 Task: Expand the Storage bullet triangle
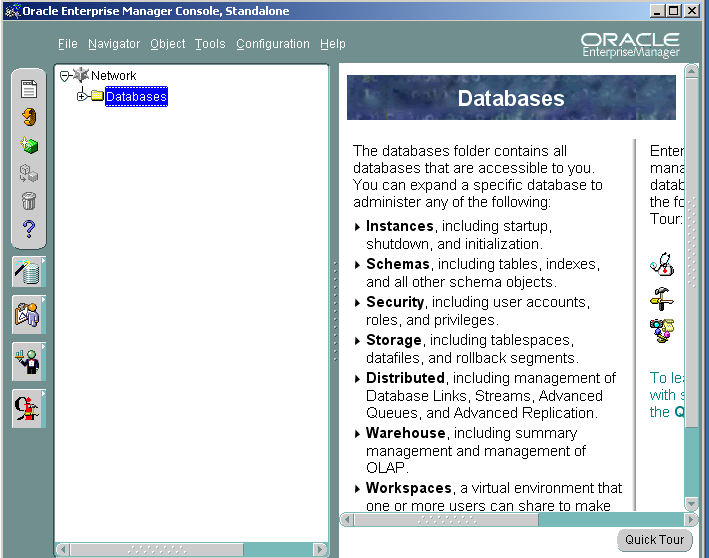tap(357, 341)
